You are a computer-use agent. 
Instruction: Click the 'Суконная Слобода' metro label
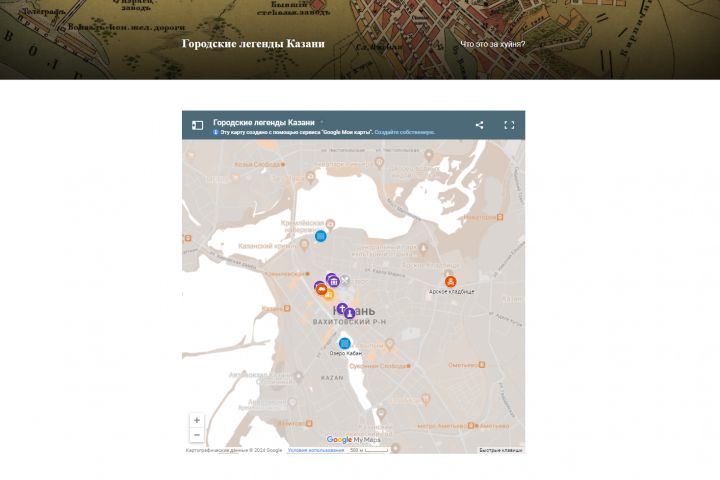click(378, 366)
